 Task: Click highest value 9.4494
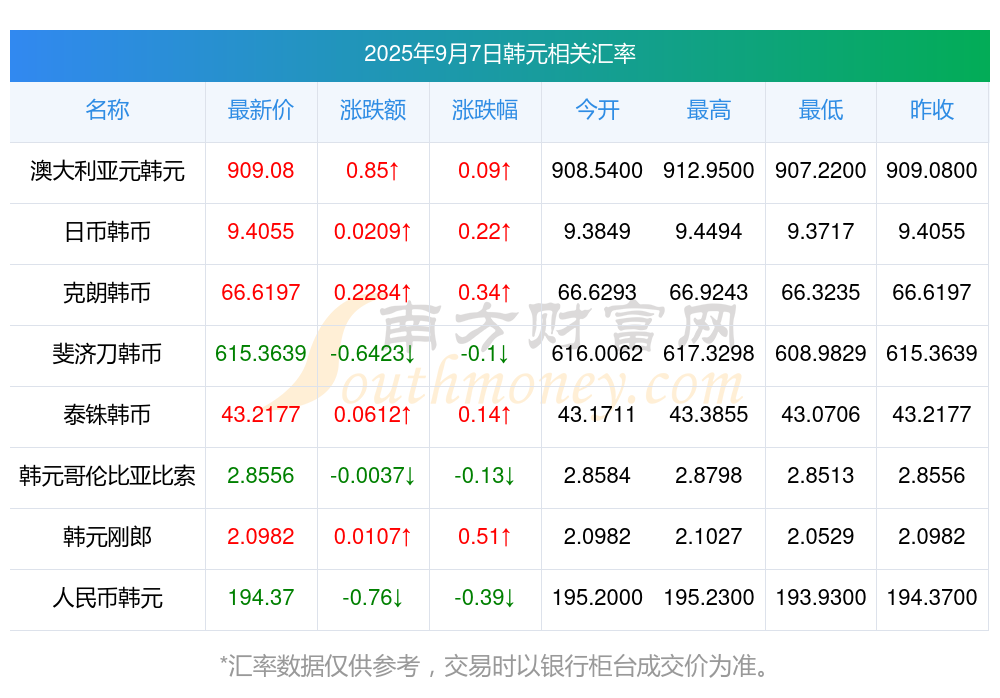pyautogui.click(x=709, y=232)
